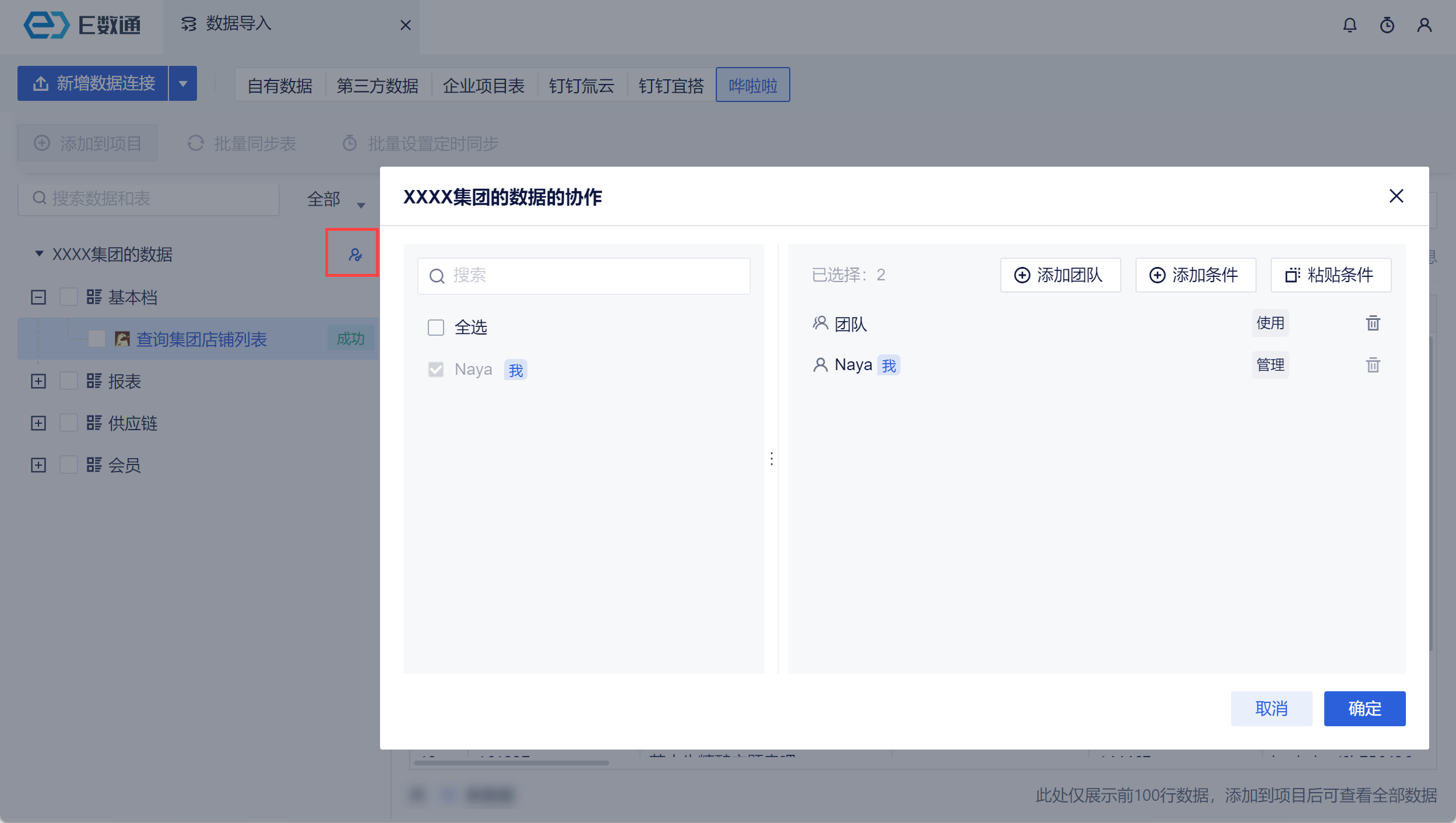This screenshot has width=1456, height=823.
Task: Click the vertical panel splitter handle
Action: (x=772, y=459)
